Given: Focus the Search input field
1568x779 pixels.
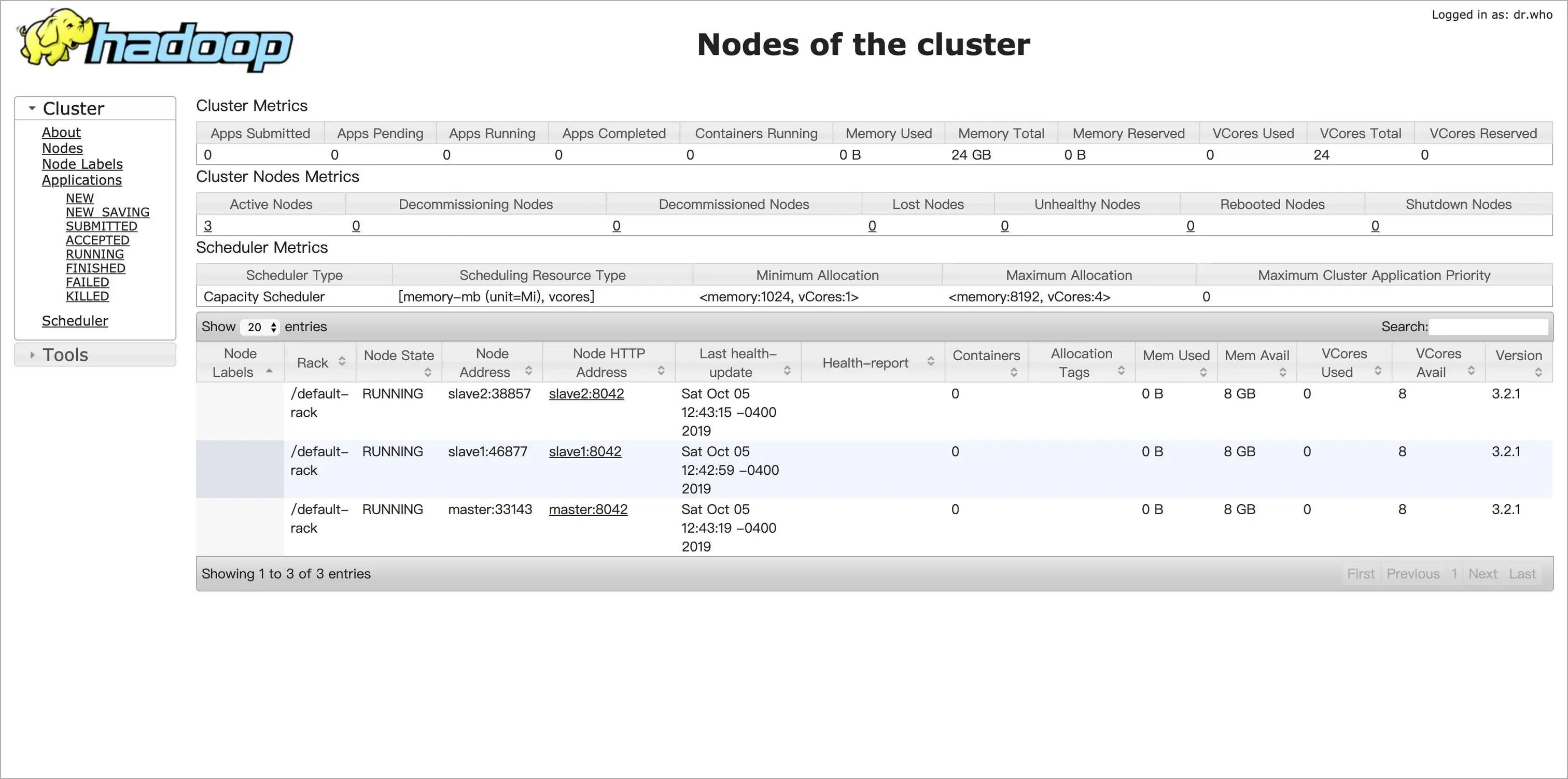Looking at the screenshot, I should tap(1488, 327).
